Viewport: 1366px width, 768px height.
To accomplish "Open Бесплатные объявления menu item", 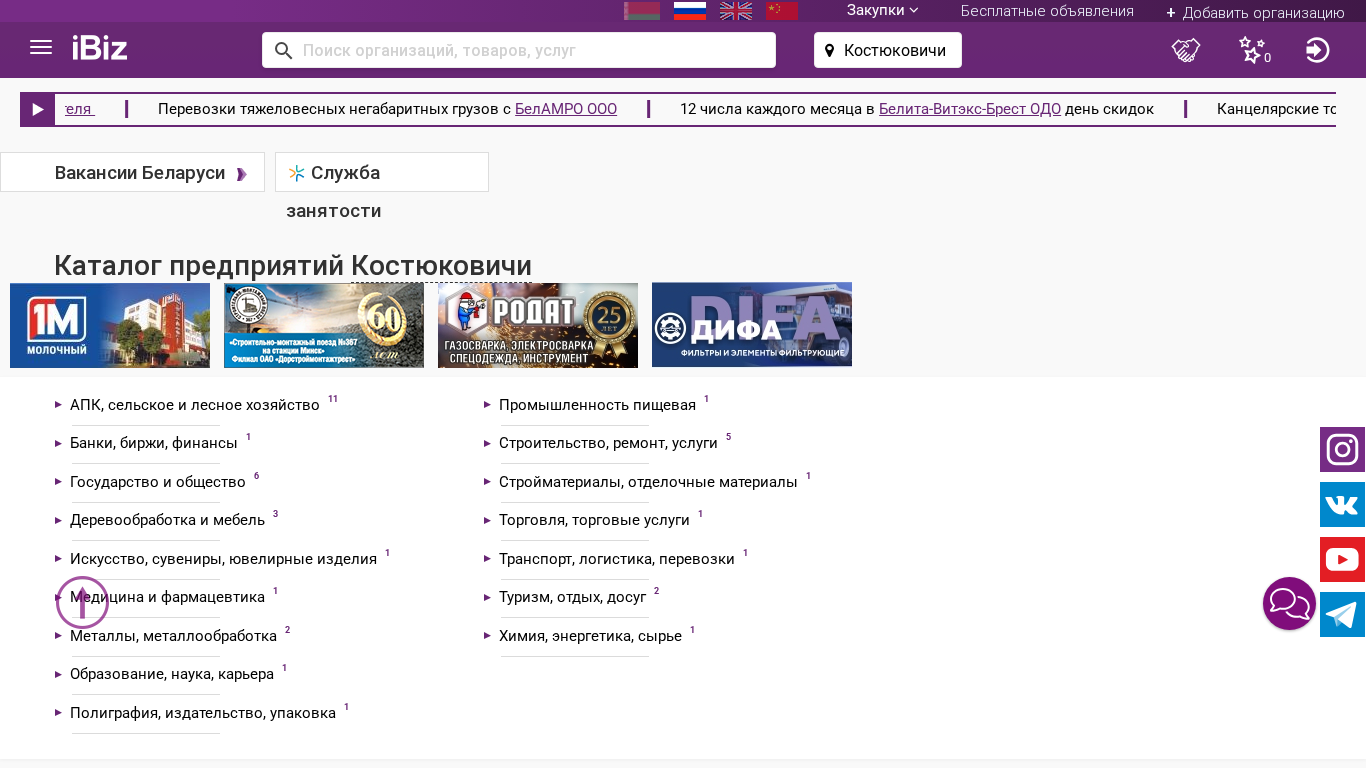I will [1047, 11].
